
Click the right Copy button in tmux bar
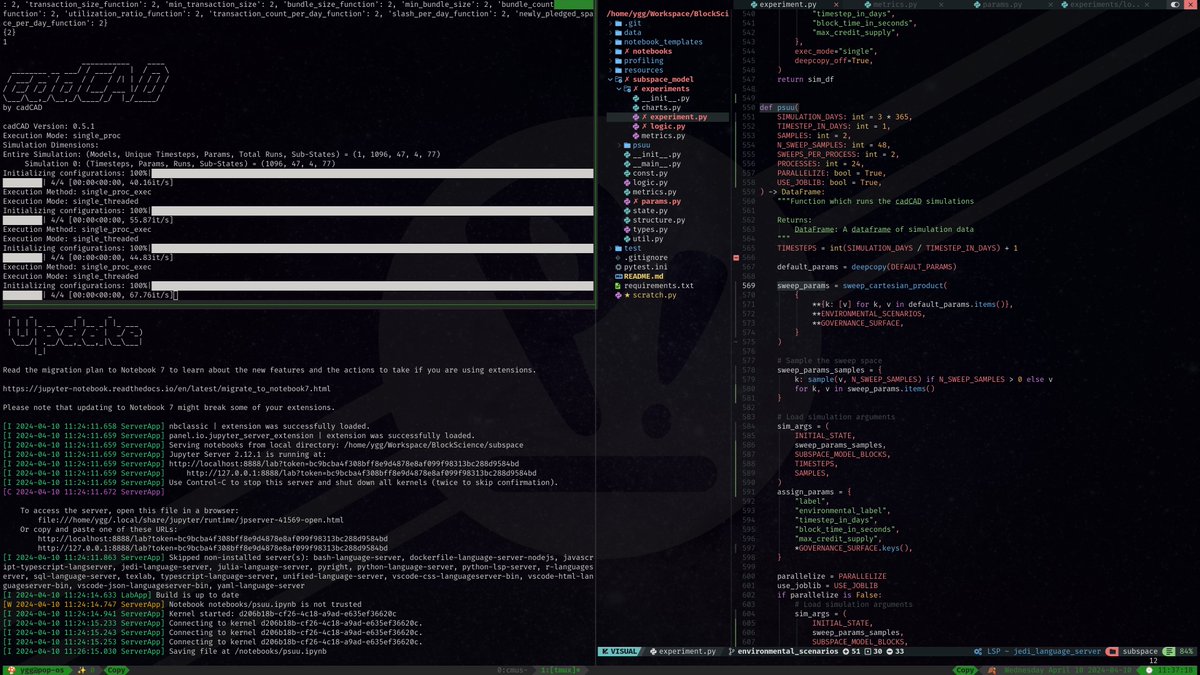(964, 670)
